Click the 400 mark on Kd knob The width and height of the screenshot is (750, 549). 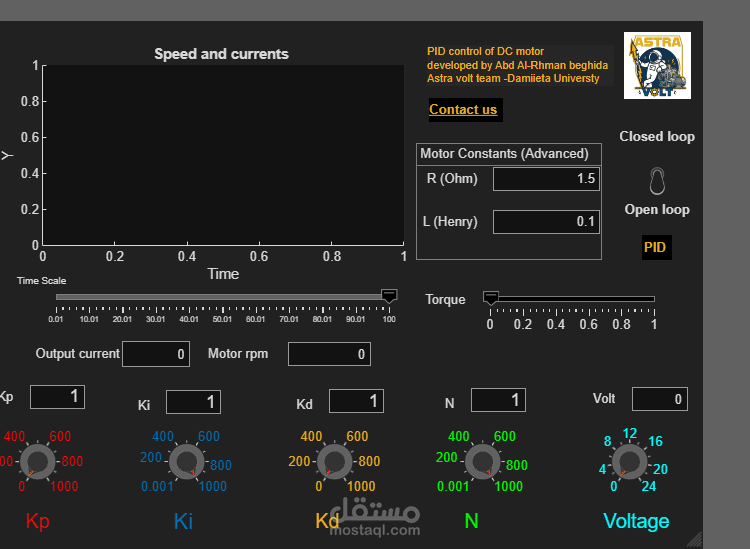tap(311, 436)
